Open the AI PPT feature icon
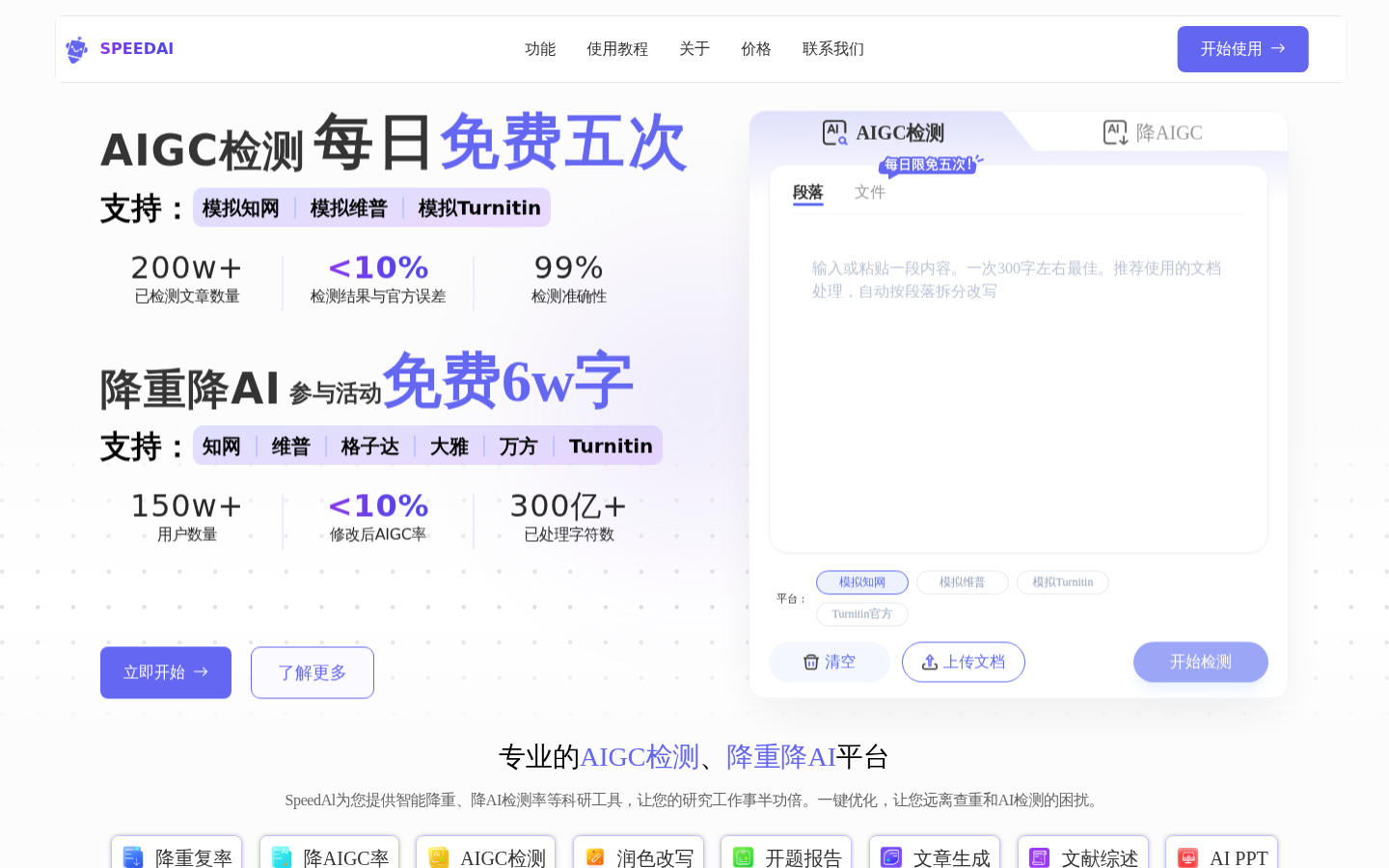Image resolution: width=1389 pixels, height=868 pixels. click(1188, 857)
